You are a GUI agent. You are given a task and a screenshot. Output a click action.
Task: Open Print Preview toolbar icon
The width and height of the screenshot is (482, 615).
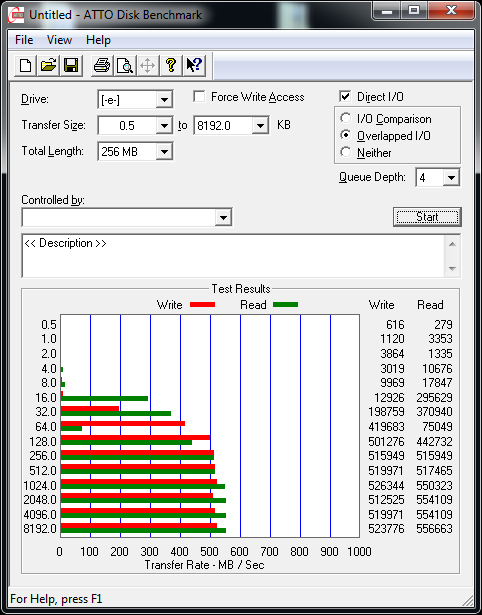tap(125, 65)
